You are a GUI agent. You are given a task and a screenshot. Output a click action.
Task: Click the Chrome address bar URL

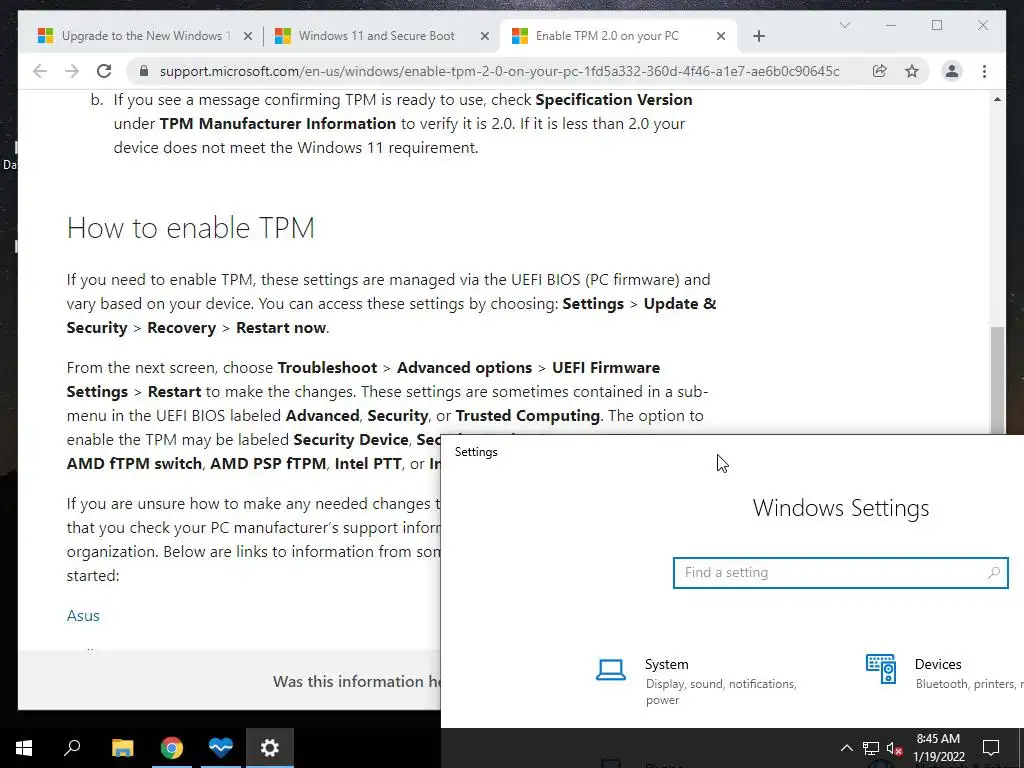(x=500, y=71)
